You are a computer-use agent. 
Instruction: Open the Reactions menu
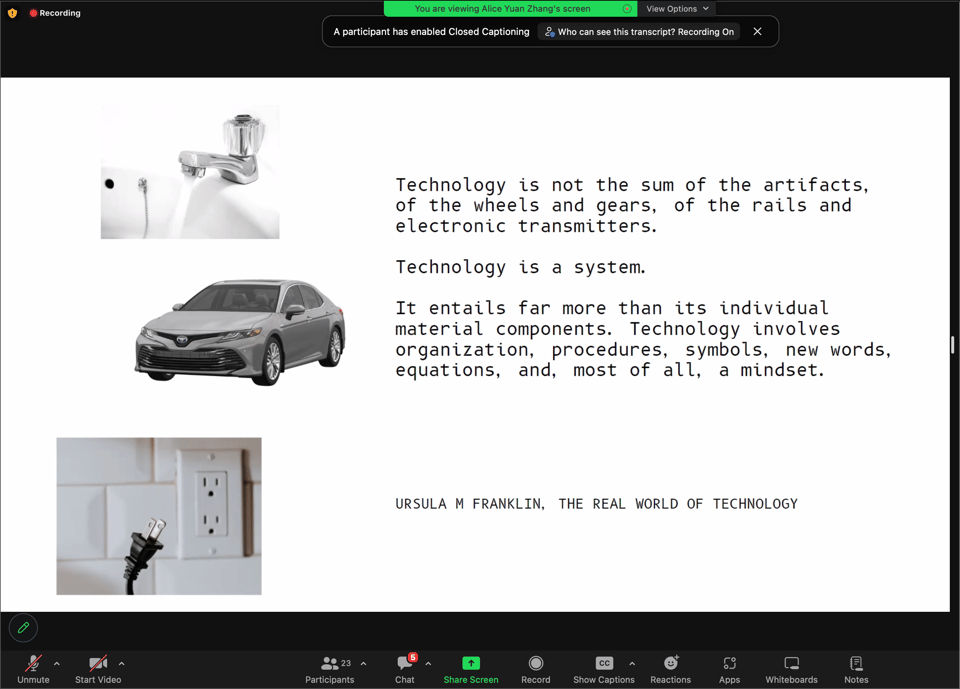670,669
